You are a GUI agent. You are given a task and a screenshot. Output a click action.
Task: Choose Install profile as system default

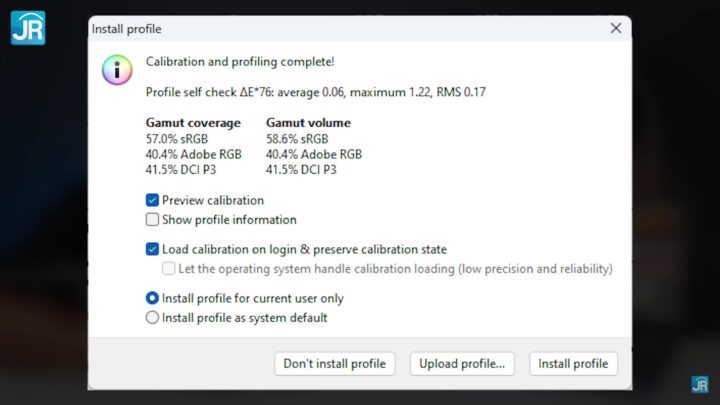click(x=153, y=318)
